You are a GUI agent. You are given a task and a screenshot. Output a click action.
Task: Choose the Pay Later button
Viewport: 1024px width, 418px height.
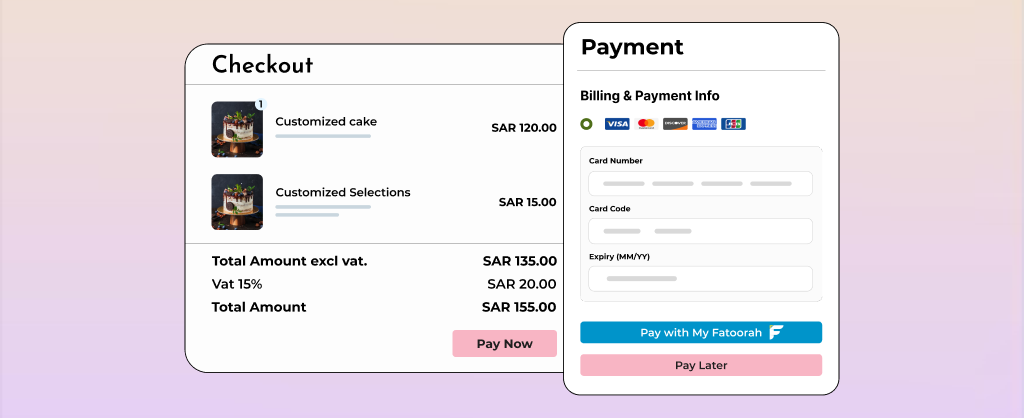700,365
